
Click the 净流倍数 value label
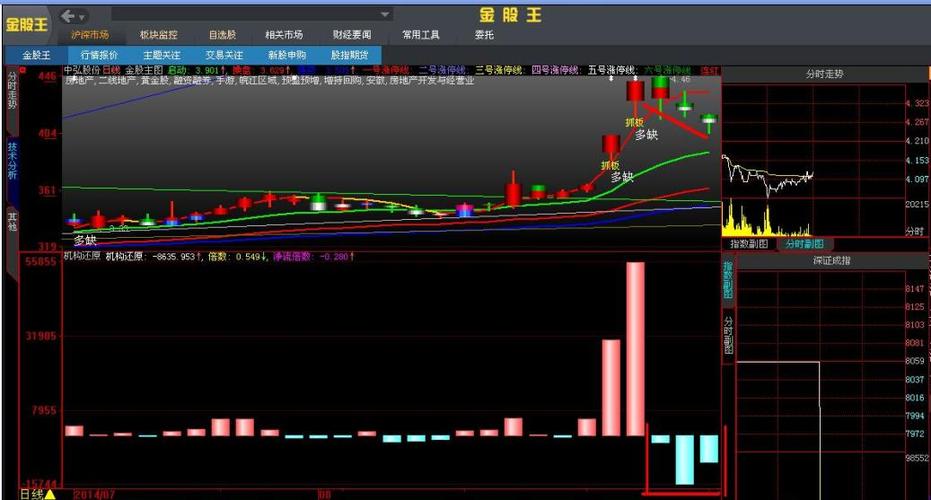[x=314, y=257]
